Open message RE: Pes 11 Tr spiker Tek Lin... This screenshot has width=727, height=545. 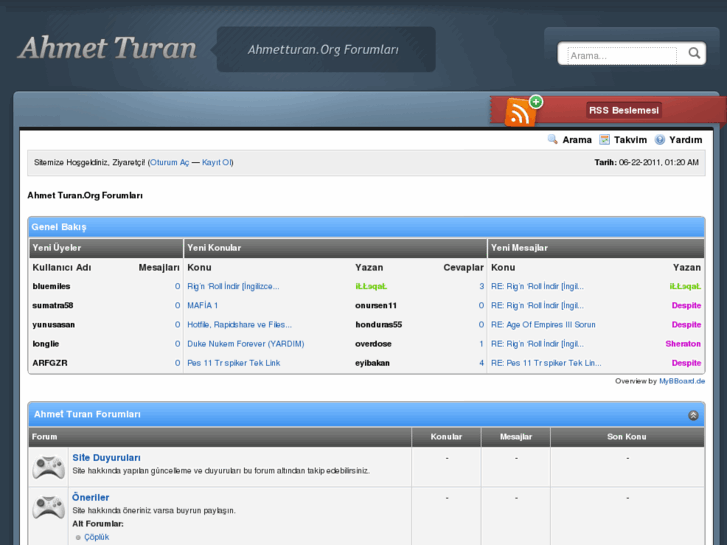click(x=546, y=363)
